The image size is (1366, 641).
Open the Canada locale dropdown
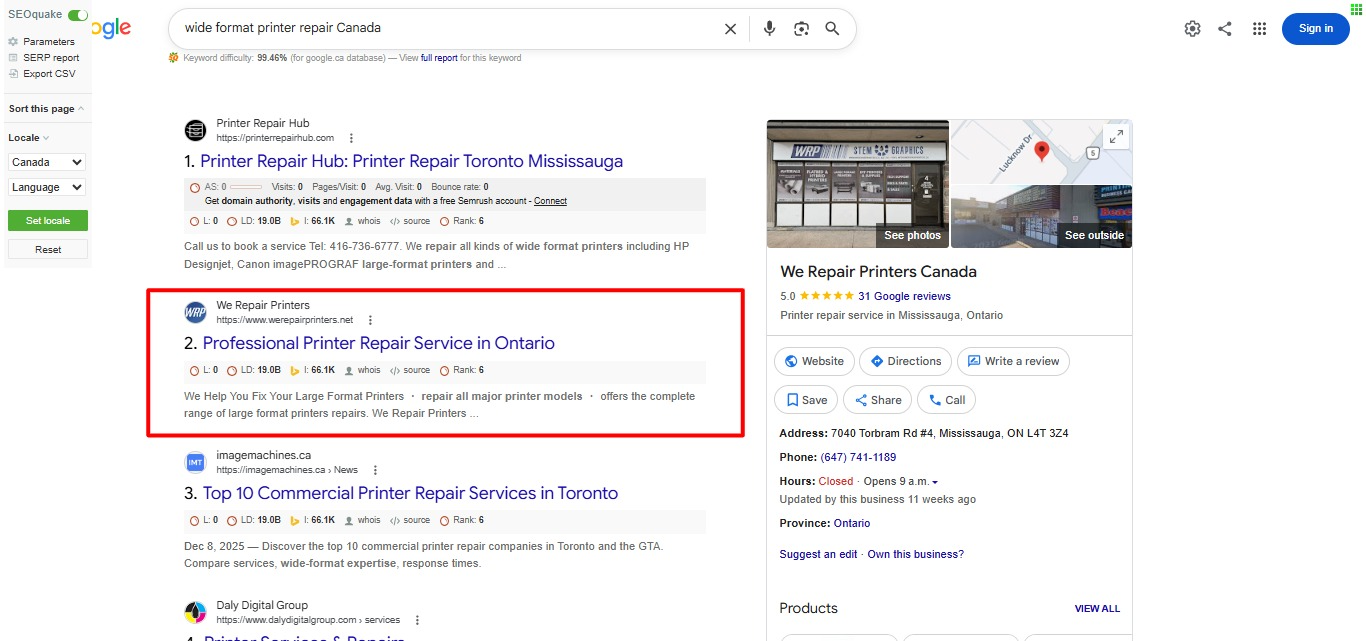click(x=47, y=162)
